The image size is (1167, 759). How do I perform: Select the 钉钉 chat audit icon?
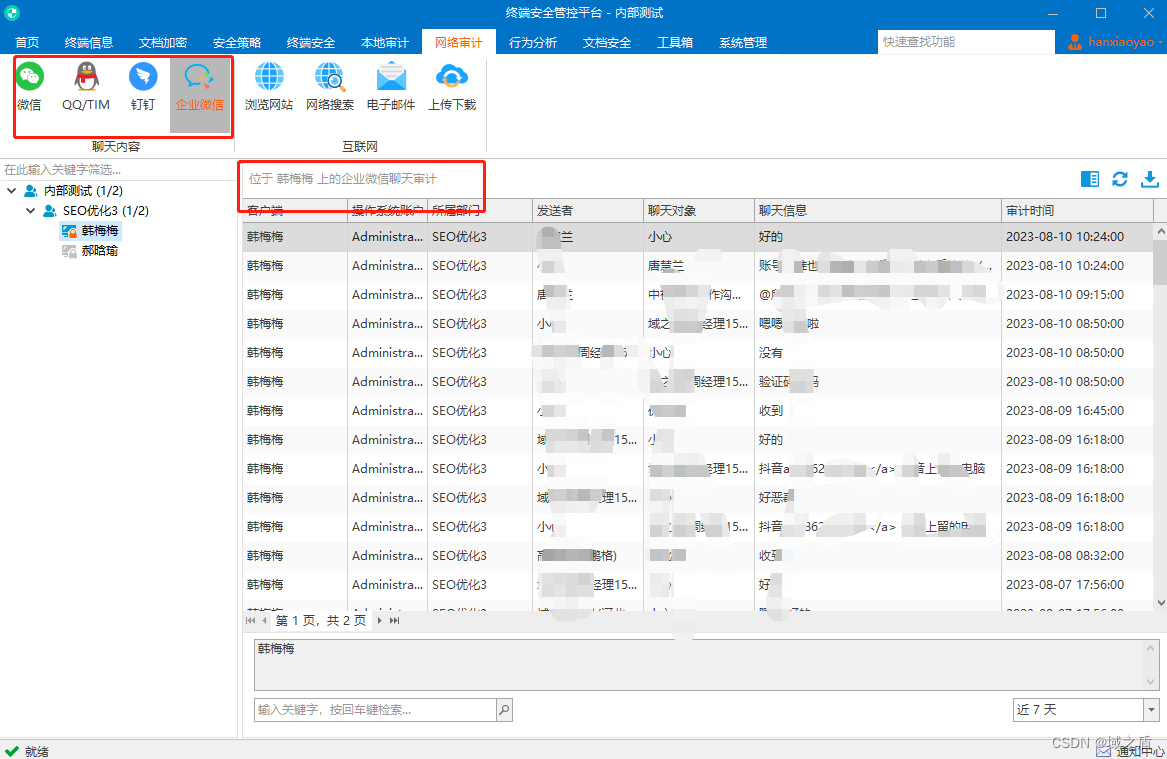(x=143, y=88)
